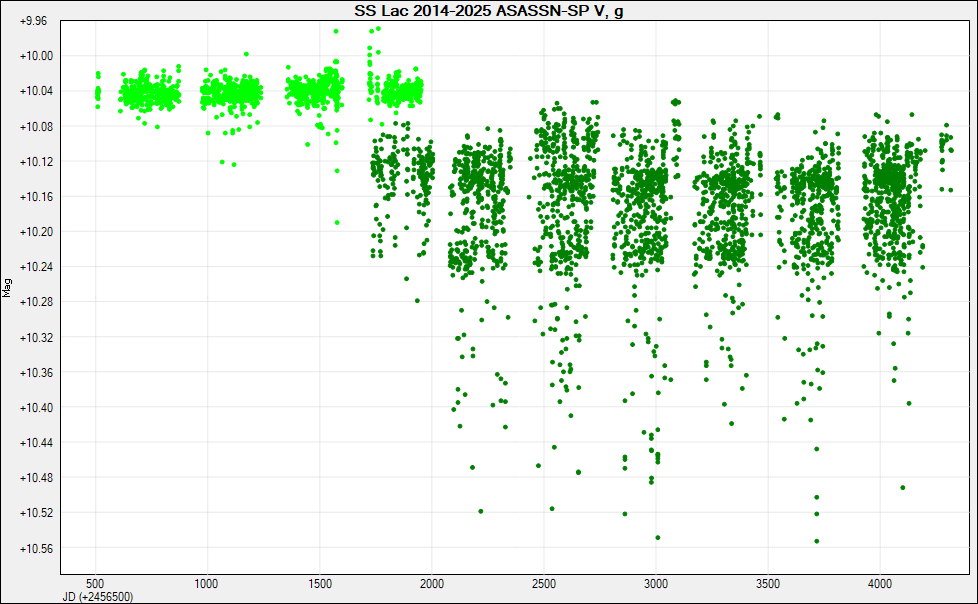Select the +10.44 magnitude tick label
Image resolution: width=978 pixels, height=604 pixels.
(37, 442)
